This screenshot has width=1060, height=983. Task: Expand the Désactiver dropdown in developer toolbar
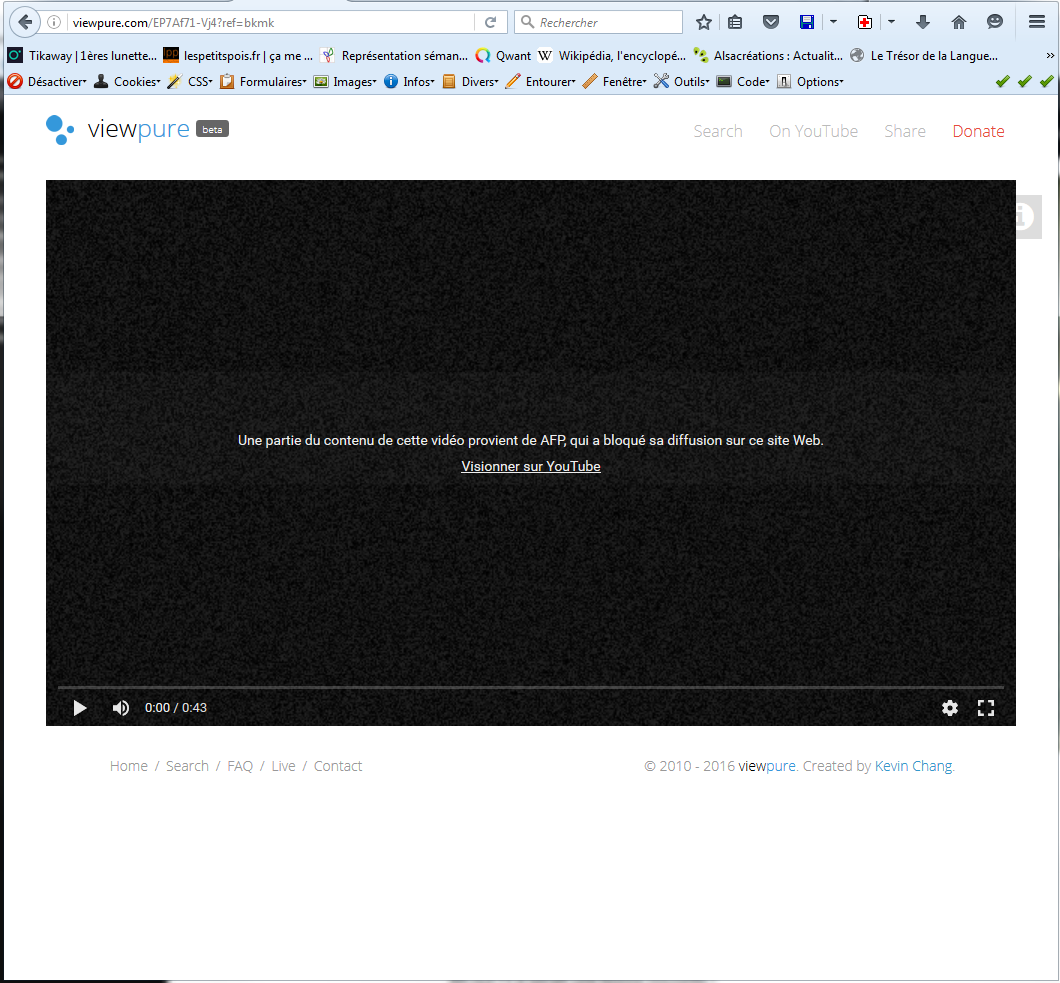tap(47, 82)
